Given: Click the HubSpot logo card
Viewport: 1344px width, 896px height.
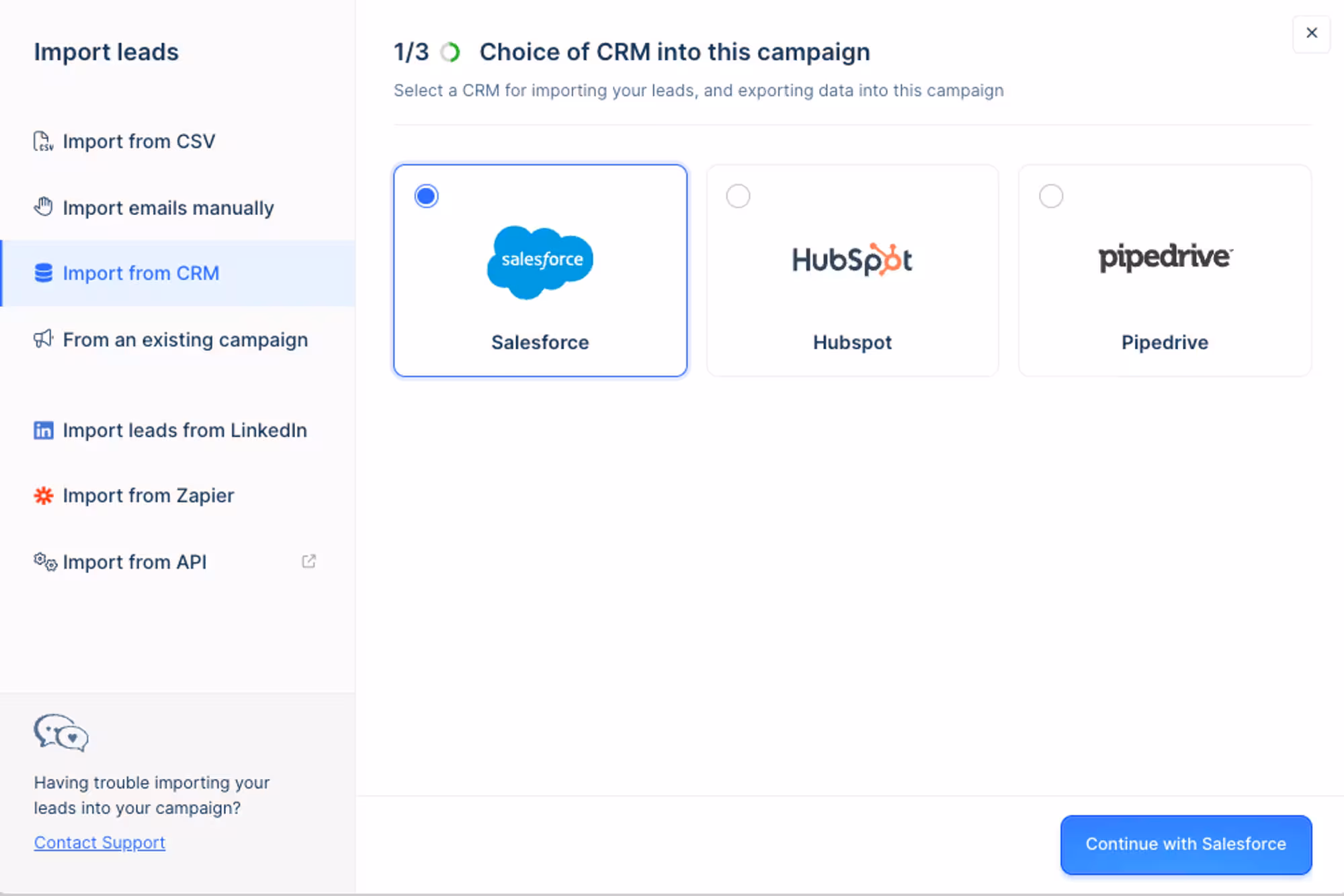Looking at the screenshot, I should click(x=852, y=270).
